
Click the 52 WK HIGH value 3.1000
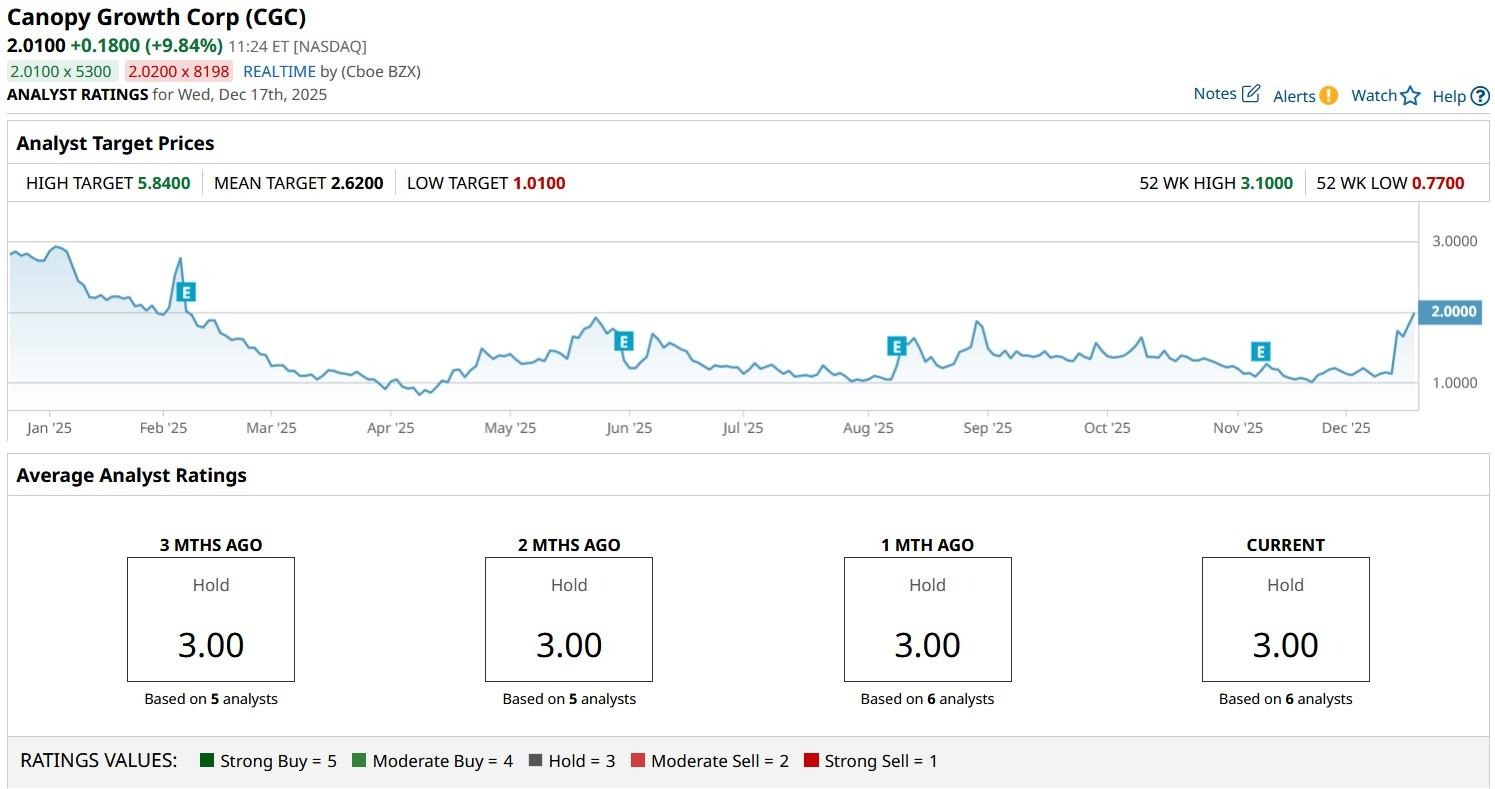coord(1267,183)
